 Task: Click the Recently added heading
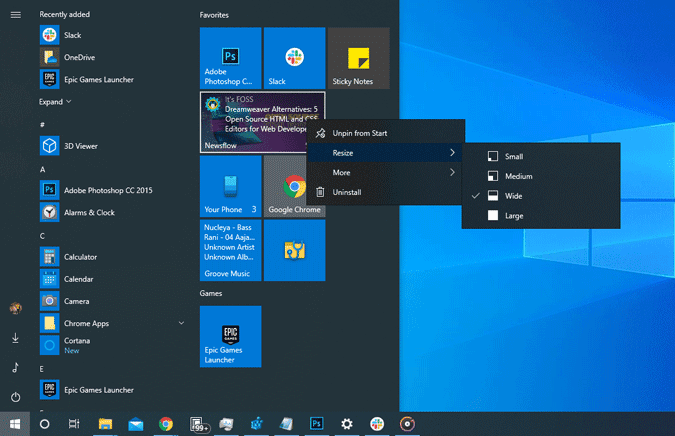(65, 14)
